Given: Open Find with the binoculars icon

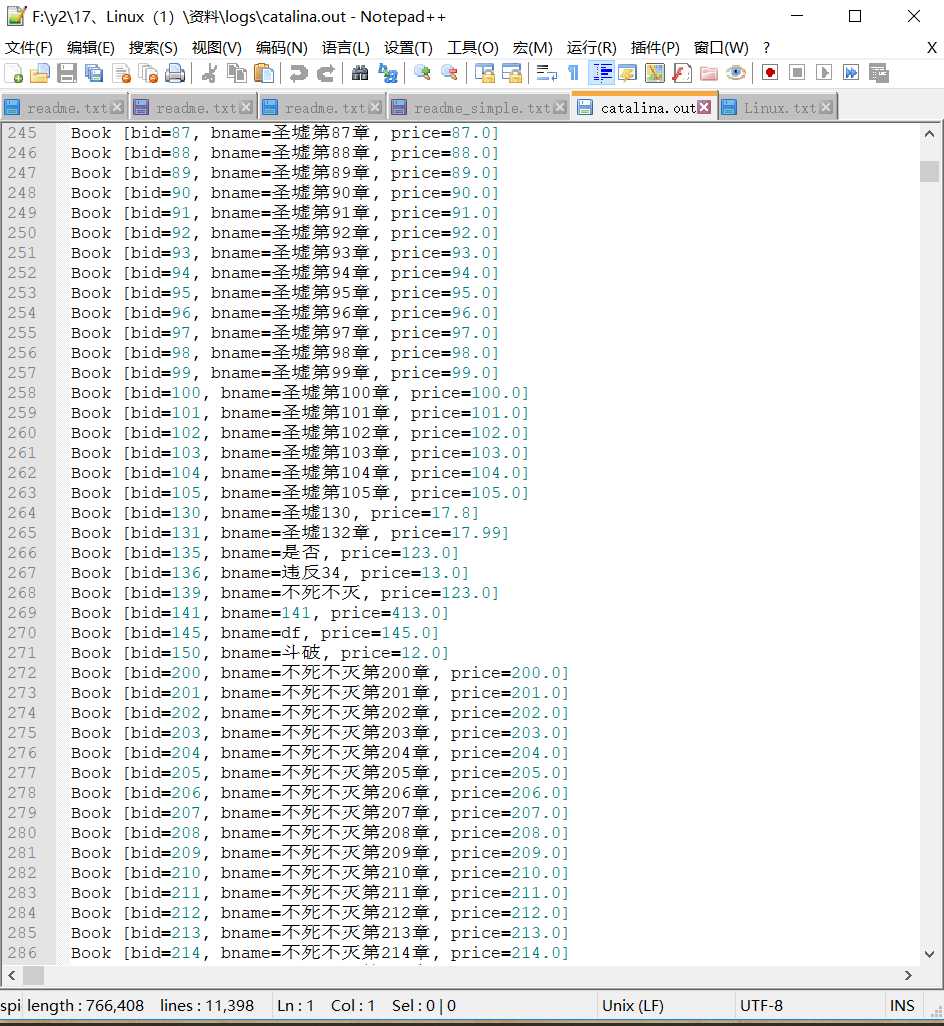Looking at the screenshot, I should [360, 73].
